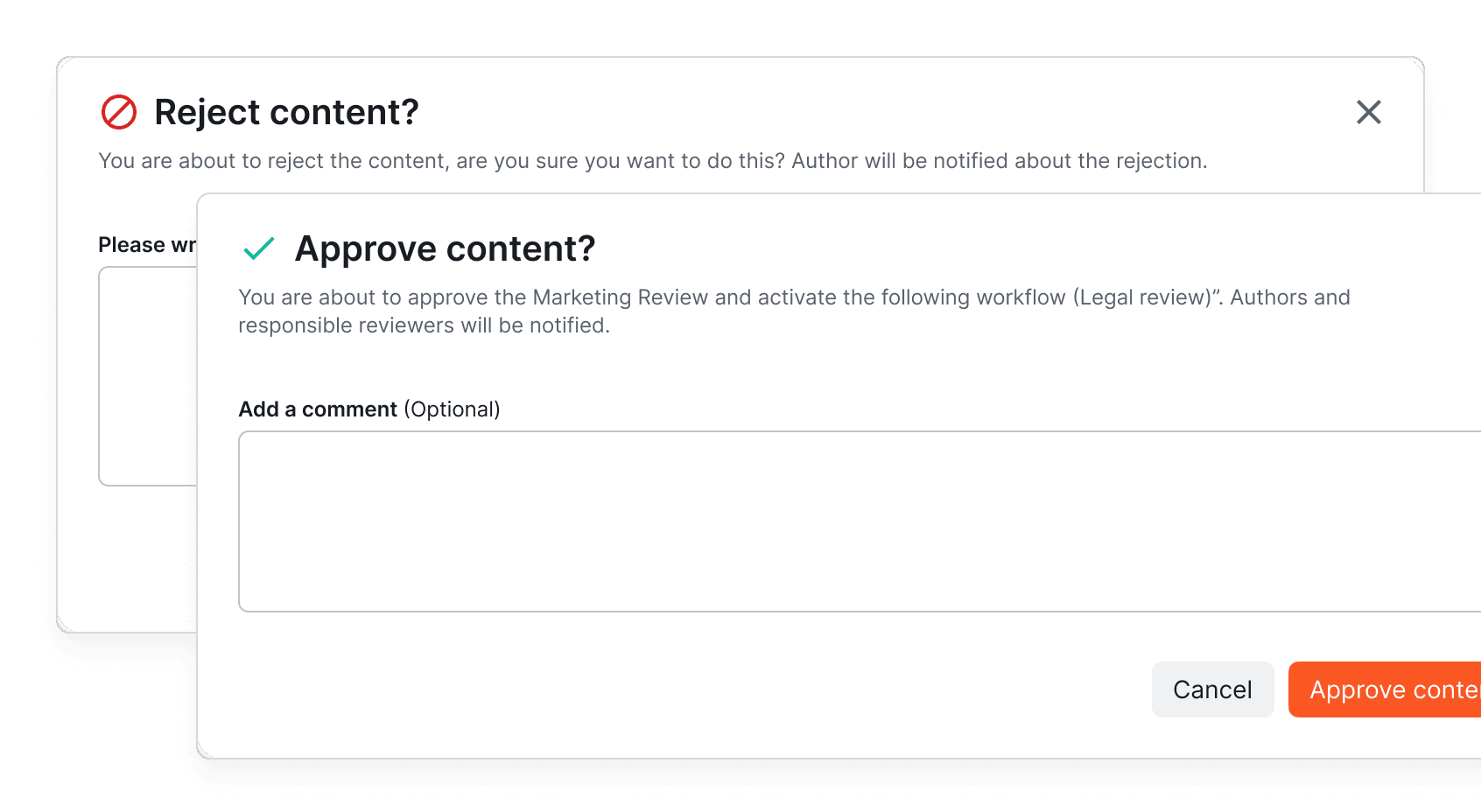Select the (Optional) text next to Add a comment
The height and width of the screenshot is (812, 1481).
coord(452,409)
